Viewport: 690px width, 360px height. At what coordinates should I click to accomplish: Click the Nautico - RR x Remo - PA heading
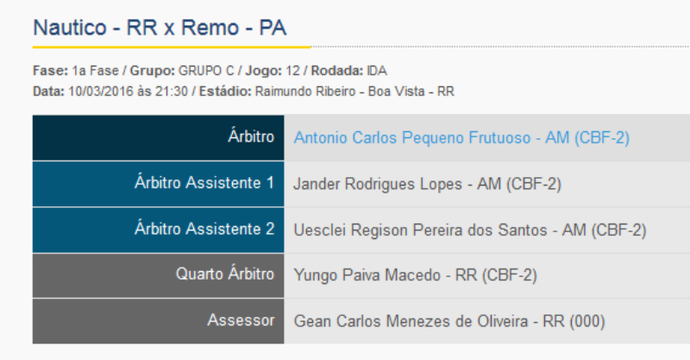point(160,28)
